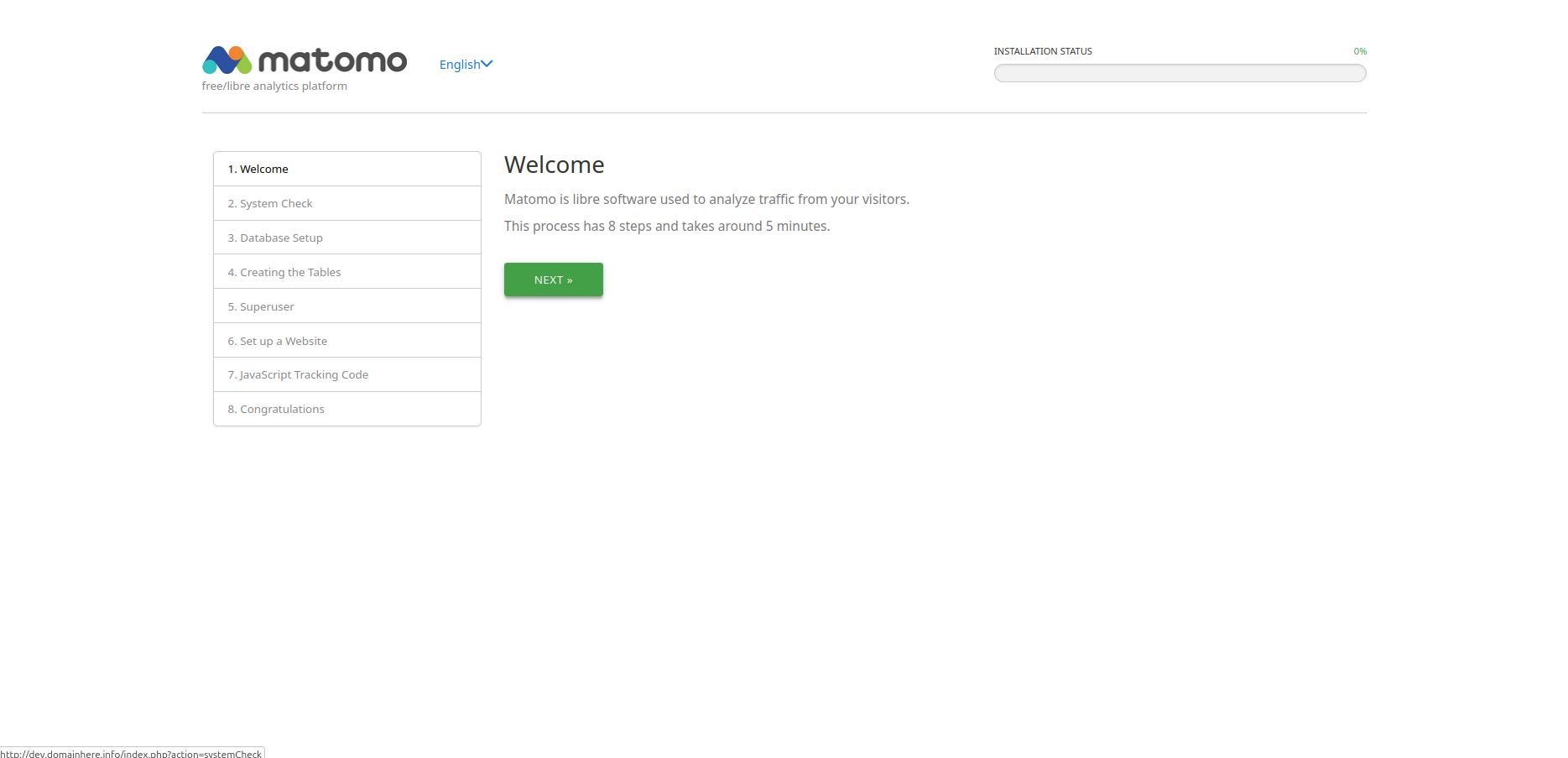Viewport: 1568px width, 758px height.
Task: Click the chevron arrow beside English
Action: pyautogui.click(x=487, y=64)
